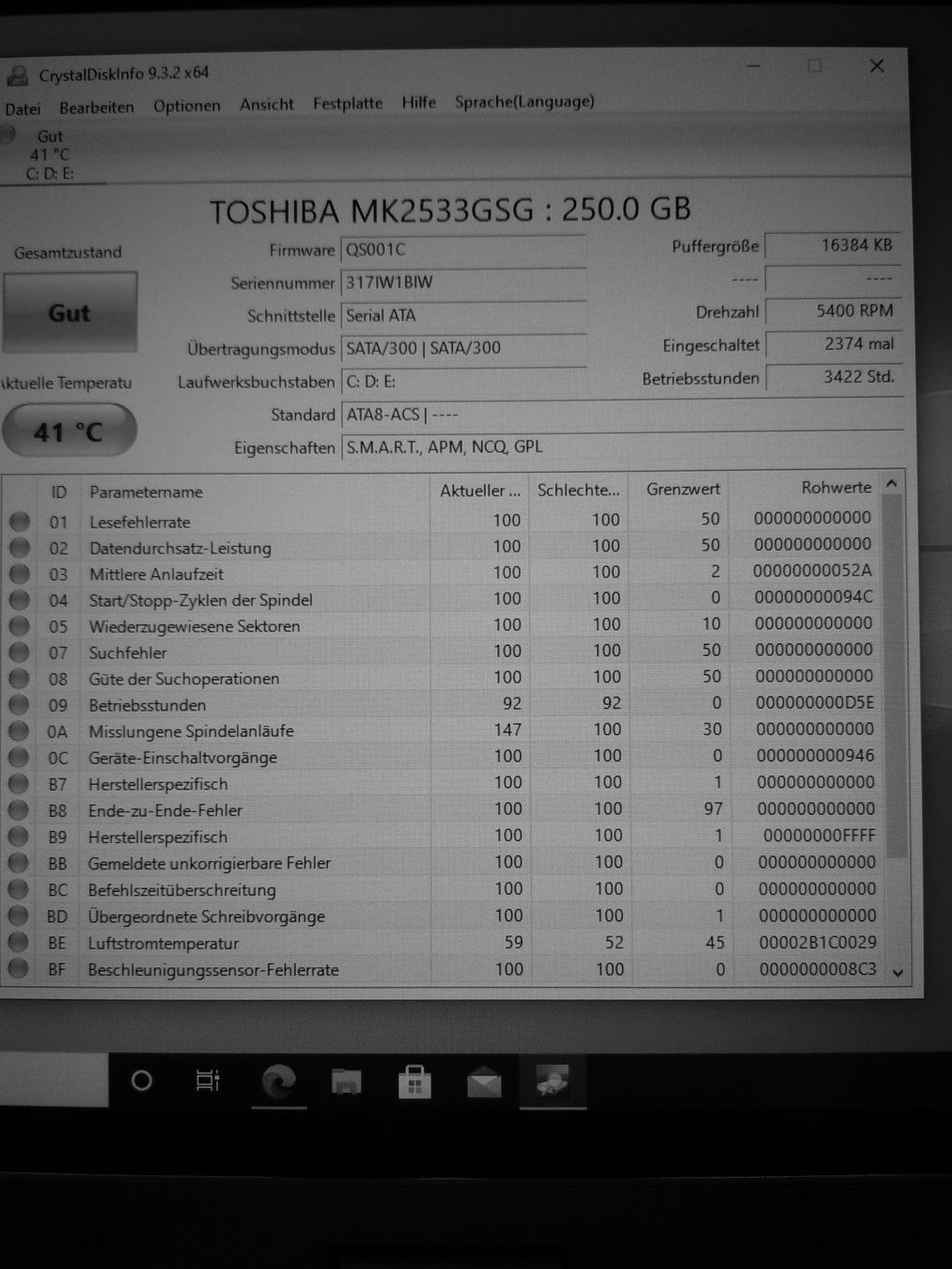952x1269 pixels.
Task: Click the Drehzahl value 5400 RPM
Action: coord(834,311)
